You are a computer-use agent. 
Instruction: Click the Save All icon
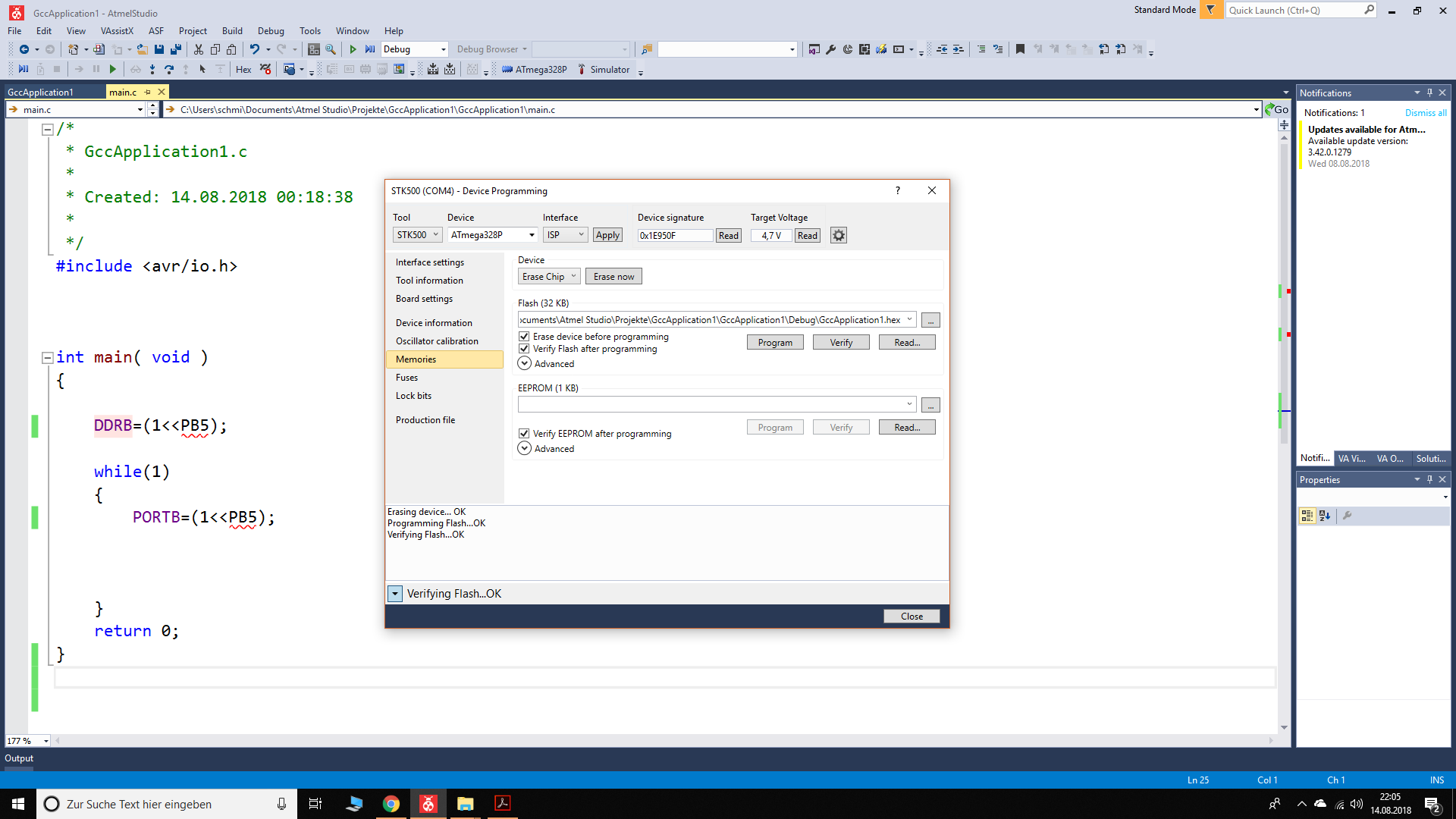[176, 49]
